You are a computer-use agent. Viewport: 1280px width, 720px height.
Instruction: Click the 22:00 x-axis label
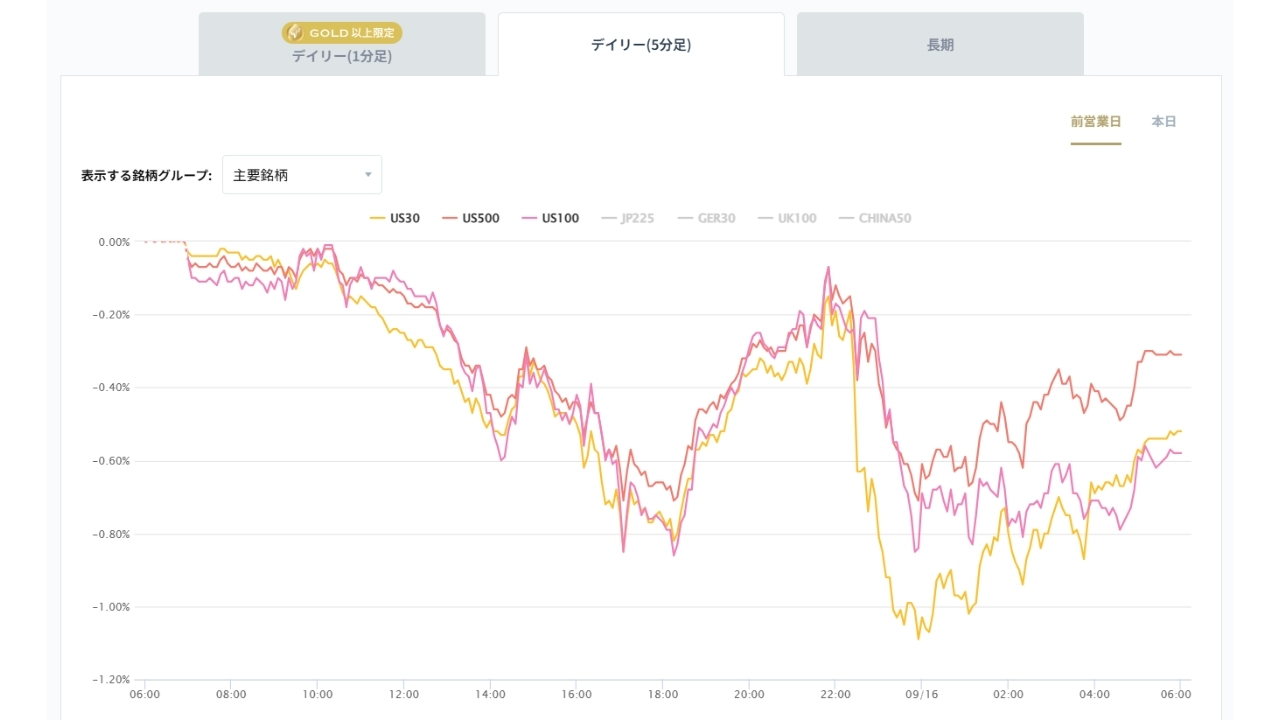tap(835, 694)
